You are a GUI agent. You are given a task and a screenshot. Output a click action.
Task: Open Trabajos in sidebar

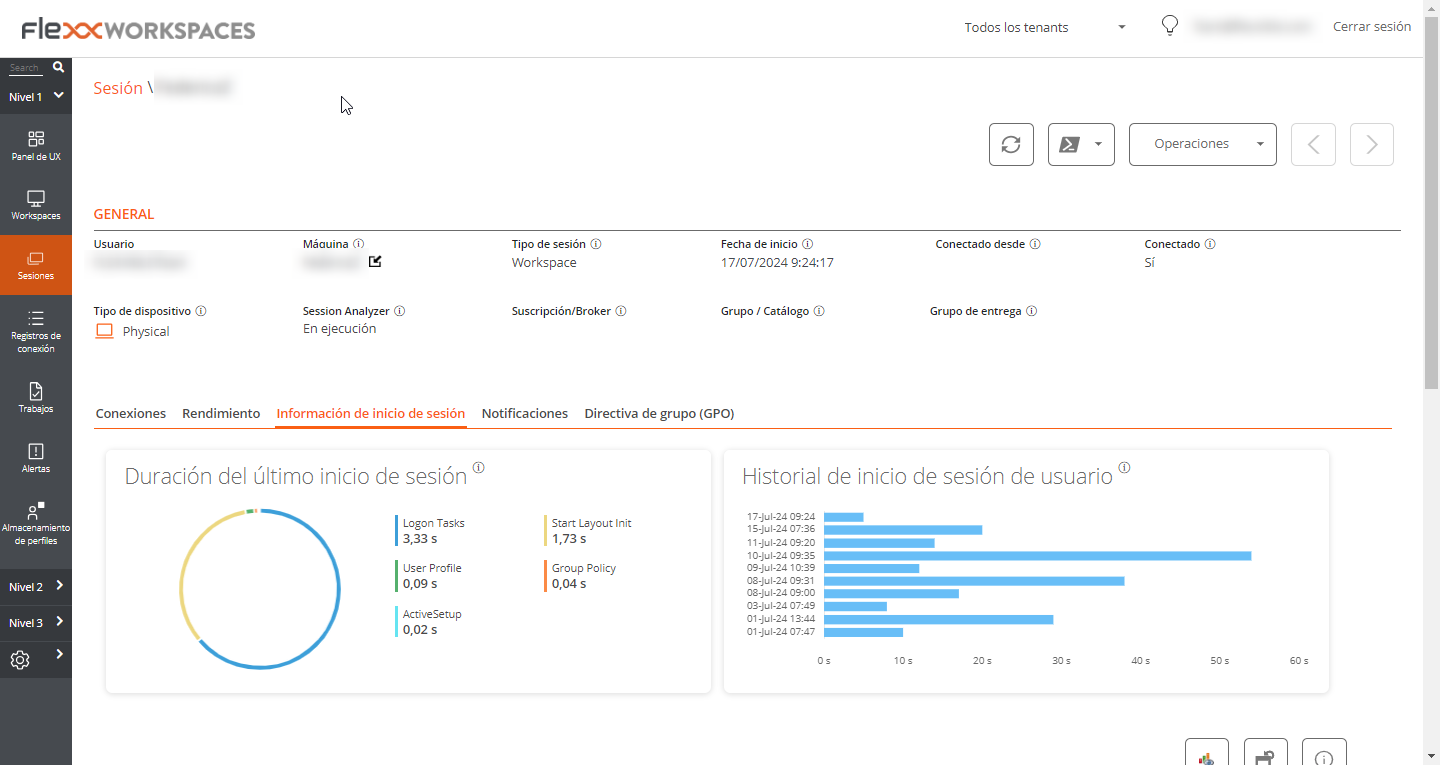pyautogui.click(x=36, y=397)
